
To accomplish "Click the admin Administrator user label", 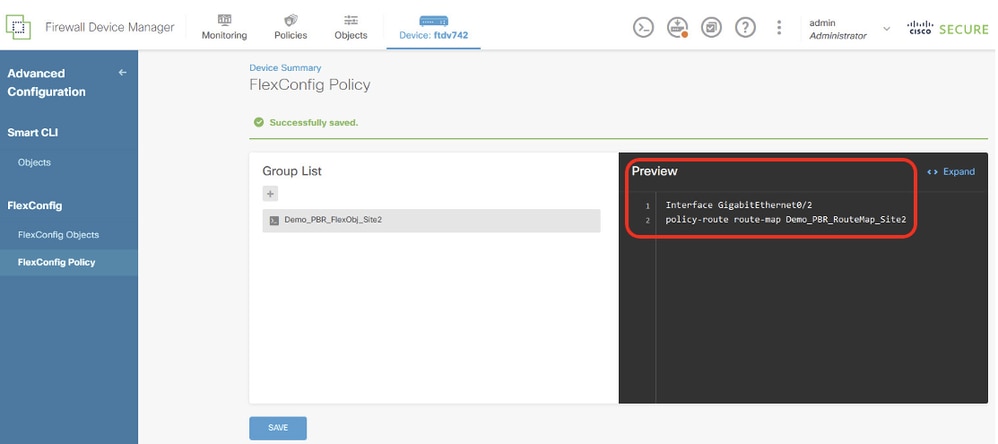I will 838,29.
